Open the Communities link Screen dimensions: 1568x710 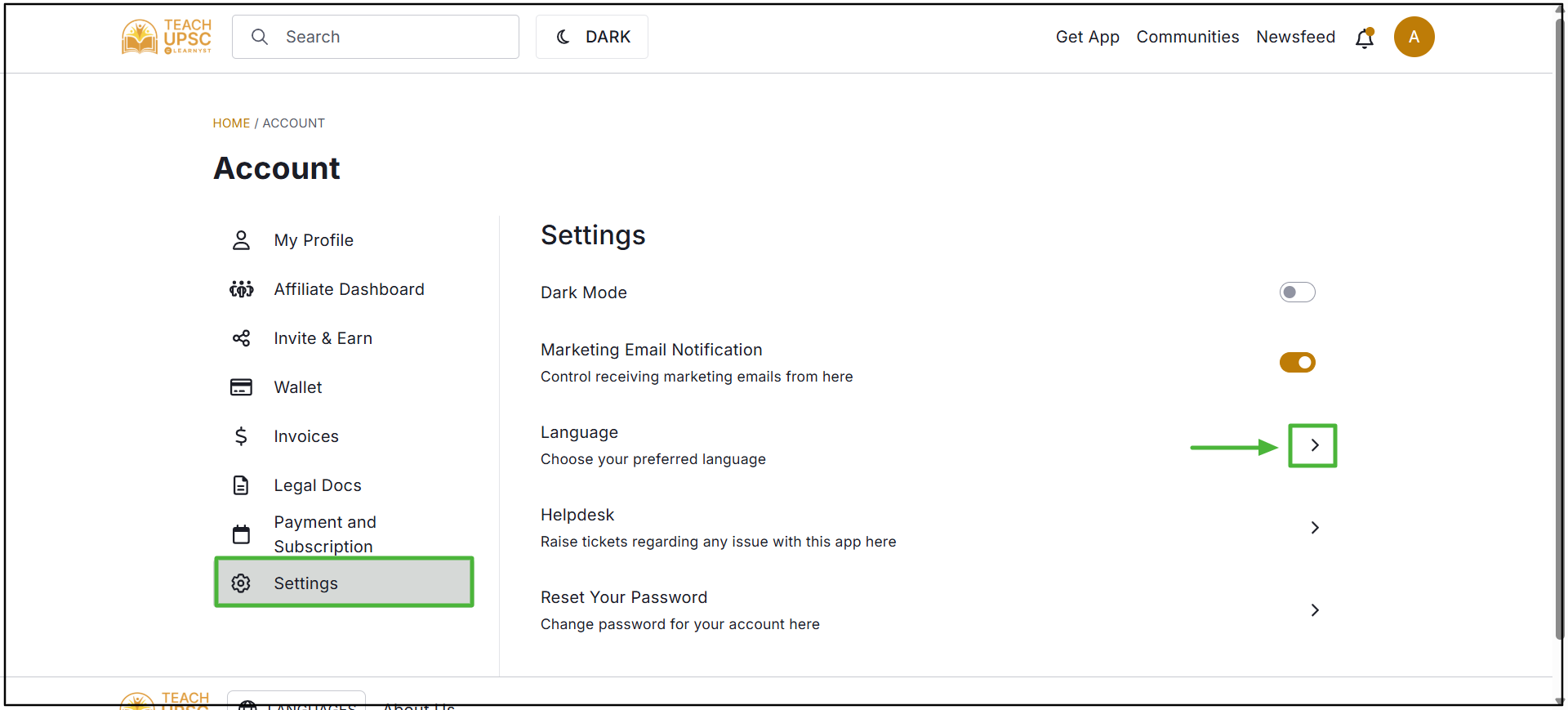tap(1187, 37)
